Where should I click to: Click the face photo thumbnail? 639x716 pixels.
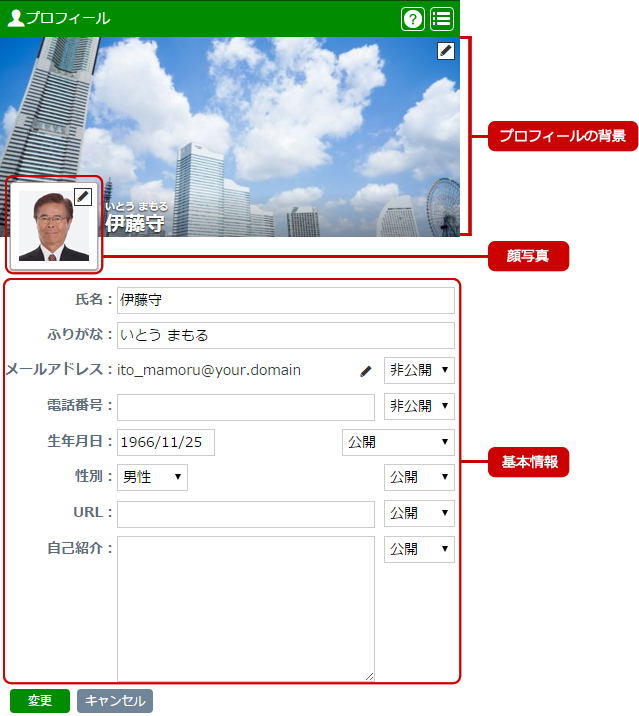[54, 227]
